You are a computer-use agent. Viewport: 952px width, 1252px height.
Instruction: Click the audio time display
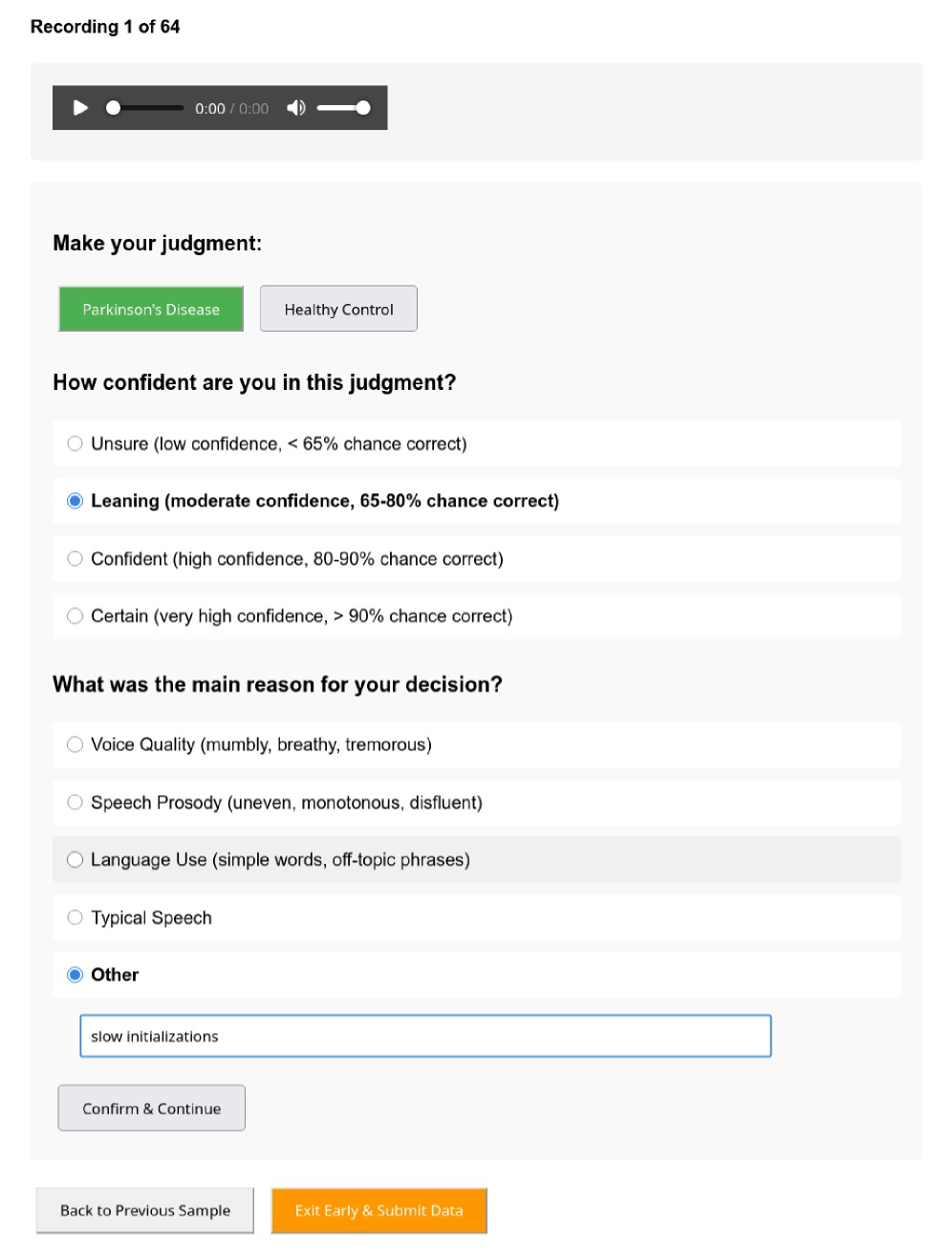[x=231, y=109]
